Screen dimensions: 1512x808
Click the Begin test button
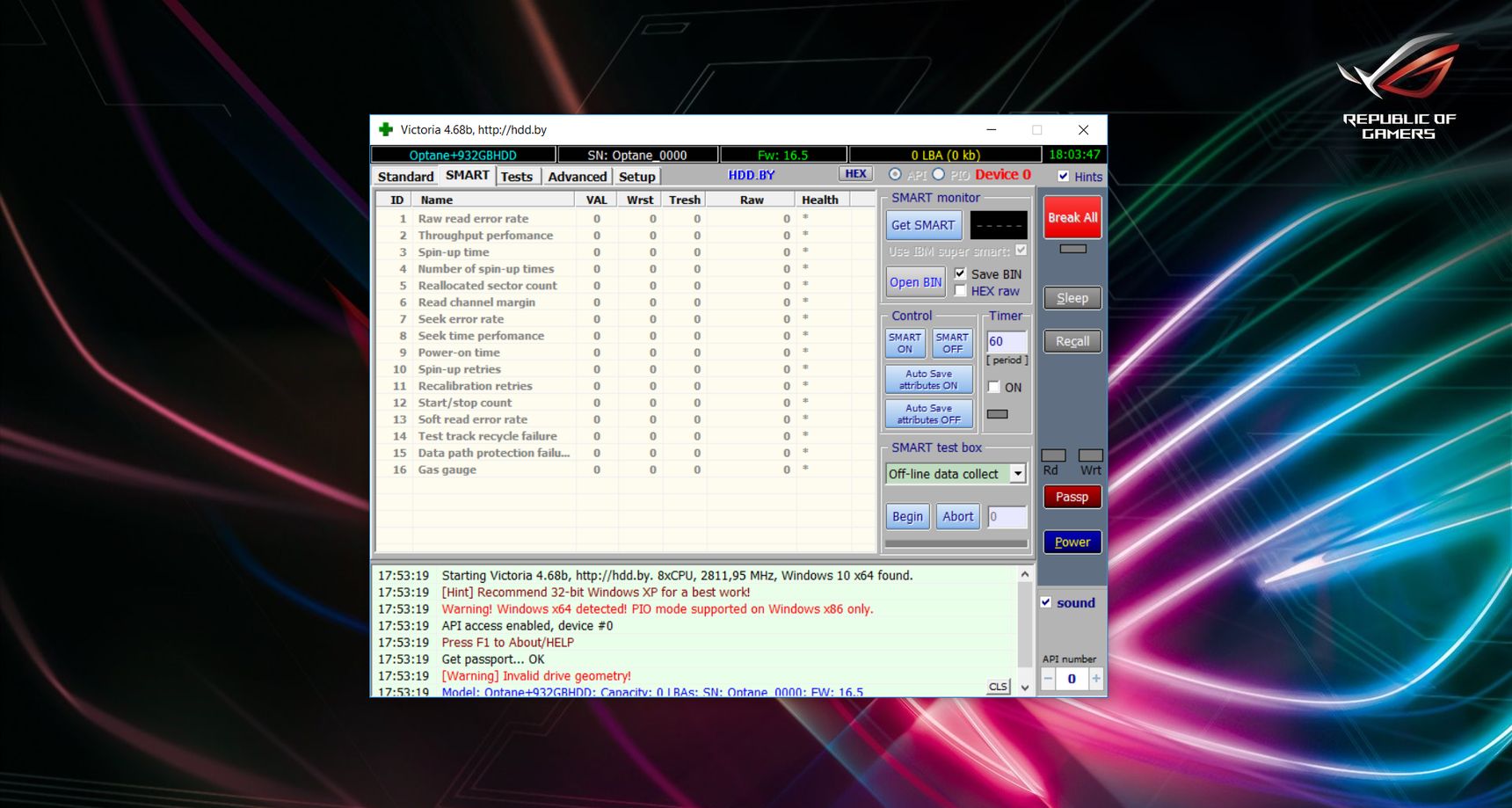tap(907, 517)
